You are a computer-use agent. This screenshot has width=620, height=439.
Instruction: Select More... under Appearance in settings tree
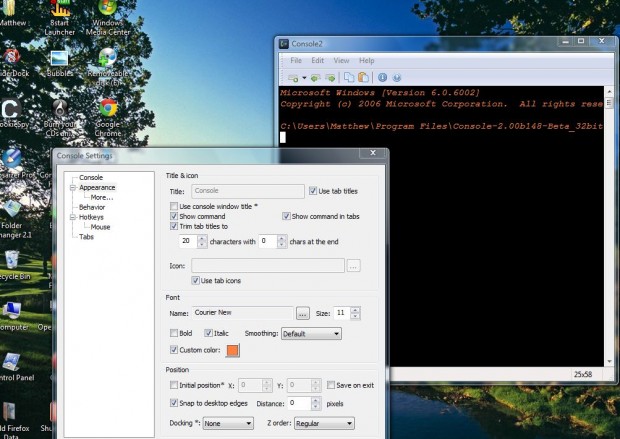click(x=102, y=197)
